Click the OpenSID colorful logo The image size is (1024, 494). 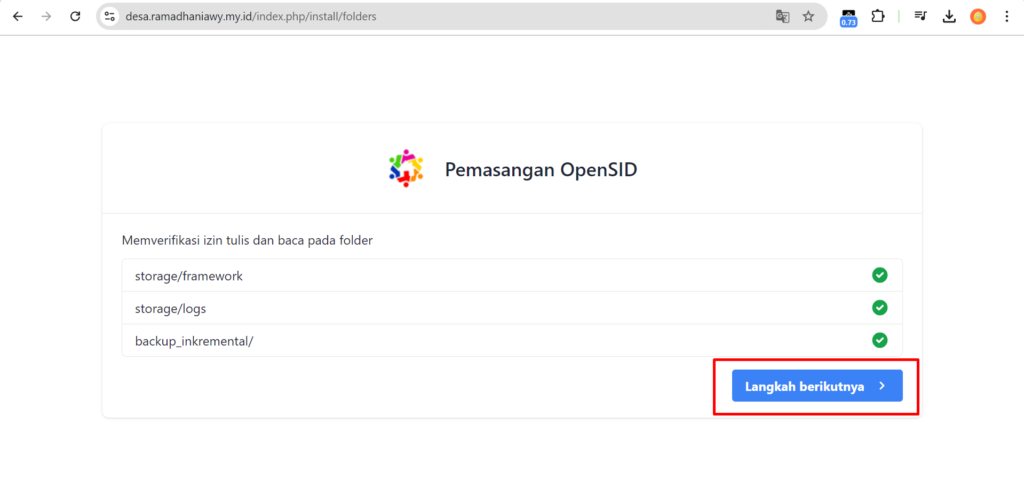tap(406, 169)
